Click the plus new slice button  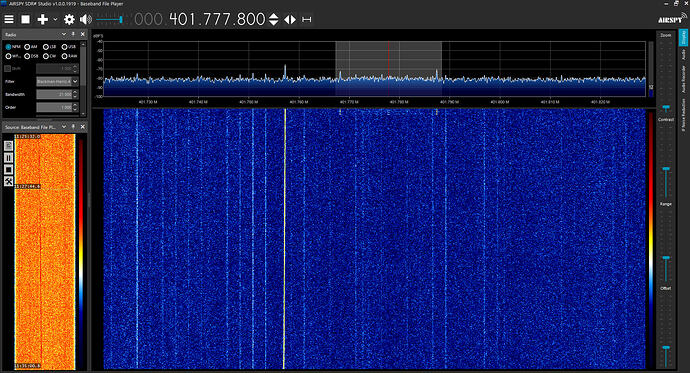pyautogui.click(x=43, y=19)
